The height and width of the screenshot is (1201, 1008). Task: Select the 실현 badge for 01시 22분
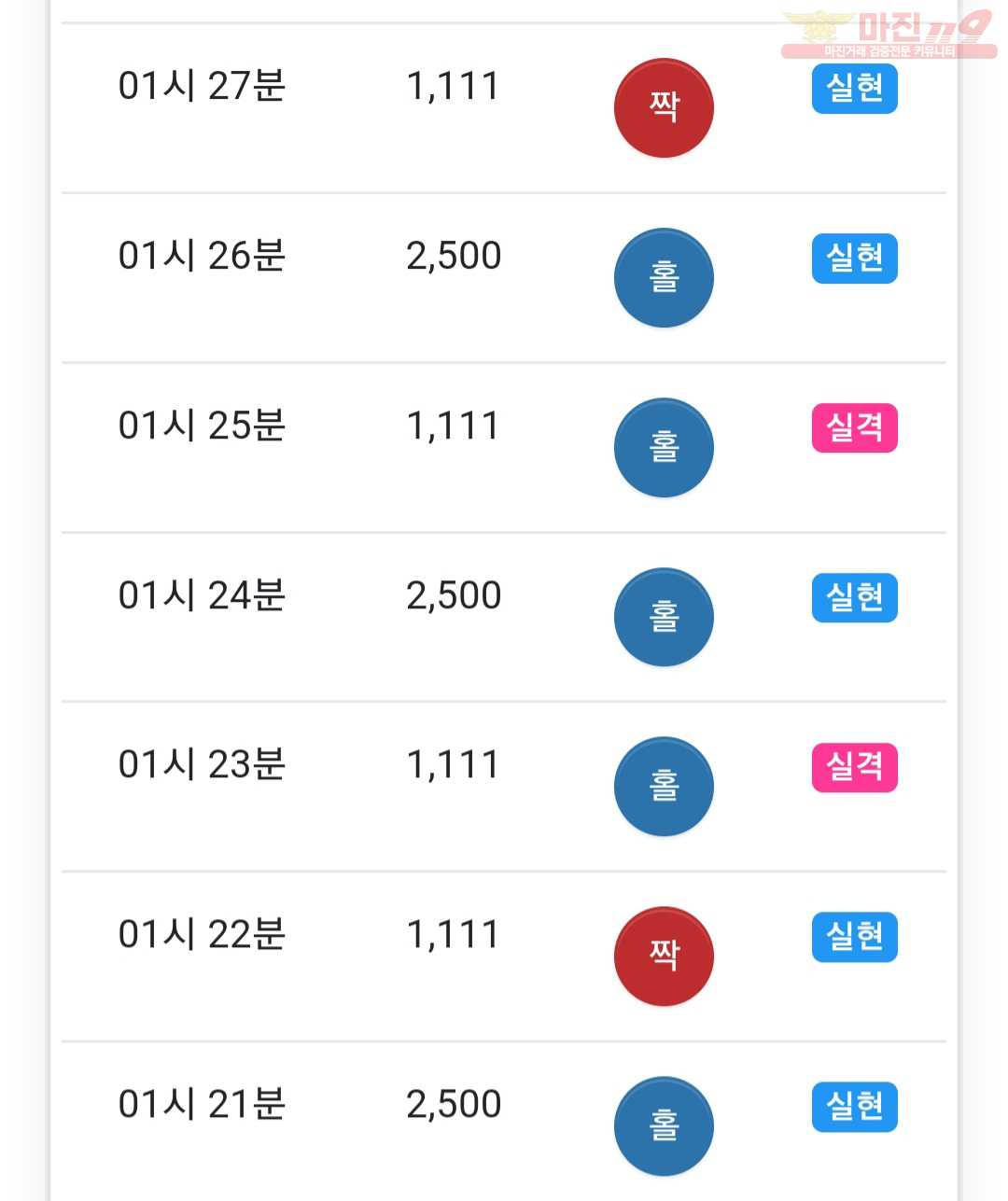pyautogui.click(x=855, y=937)
